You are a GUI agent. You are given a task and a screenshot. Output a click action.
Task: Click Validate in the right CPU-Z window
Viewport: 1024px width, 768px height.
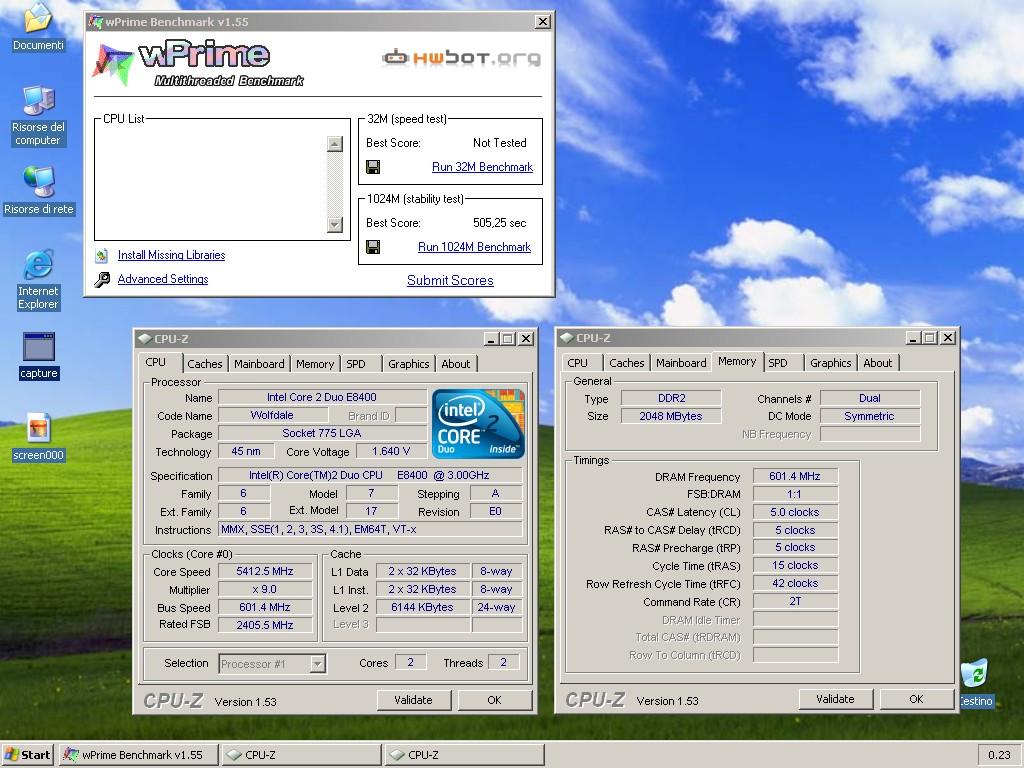tap(835, 699)
